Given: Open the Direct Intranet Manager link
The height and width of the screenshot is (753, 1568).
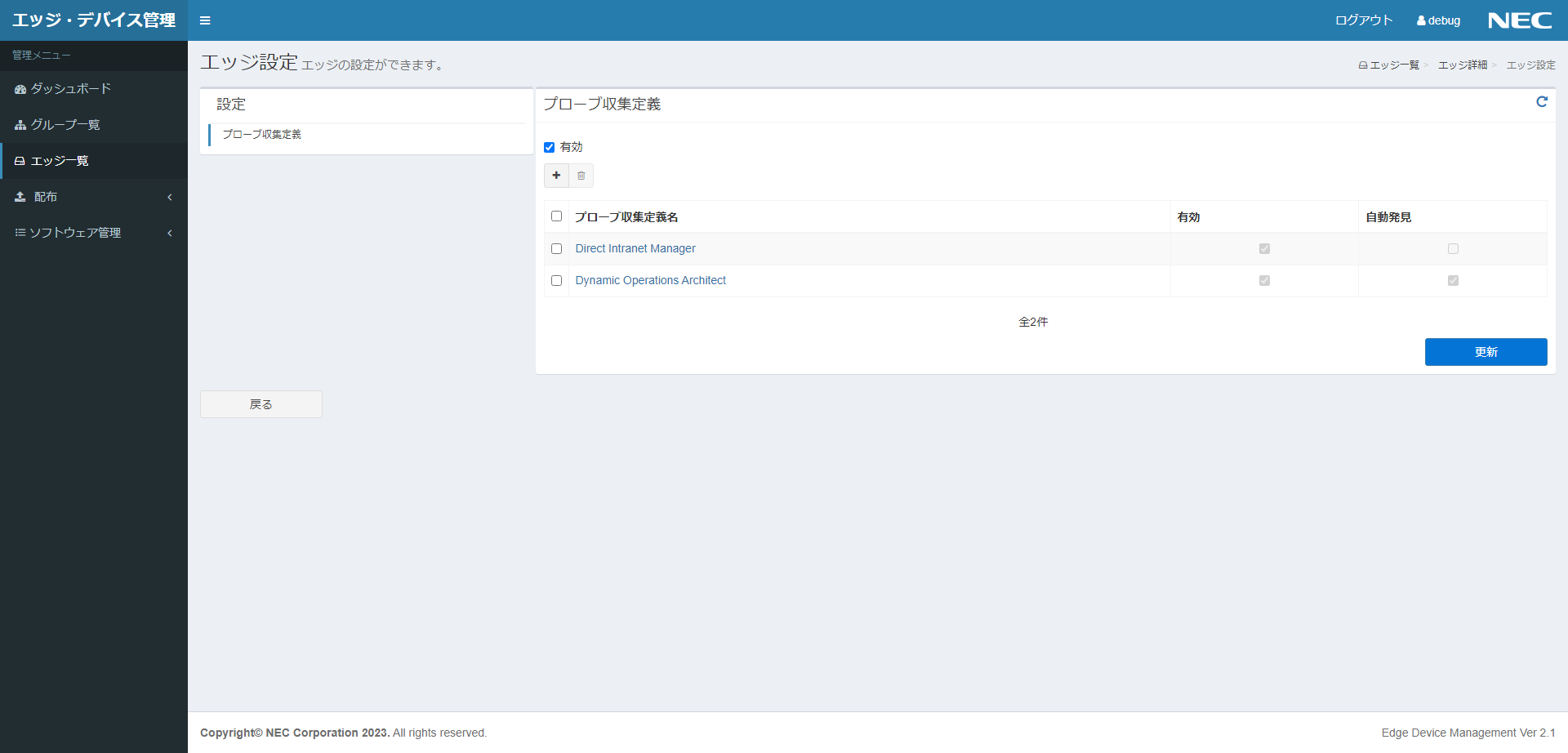Looking at the screenshot, I should [x=635, y=249].
